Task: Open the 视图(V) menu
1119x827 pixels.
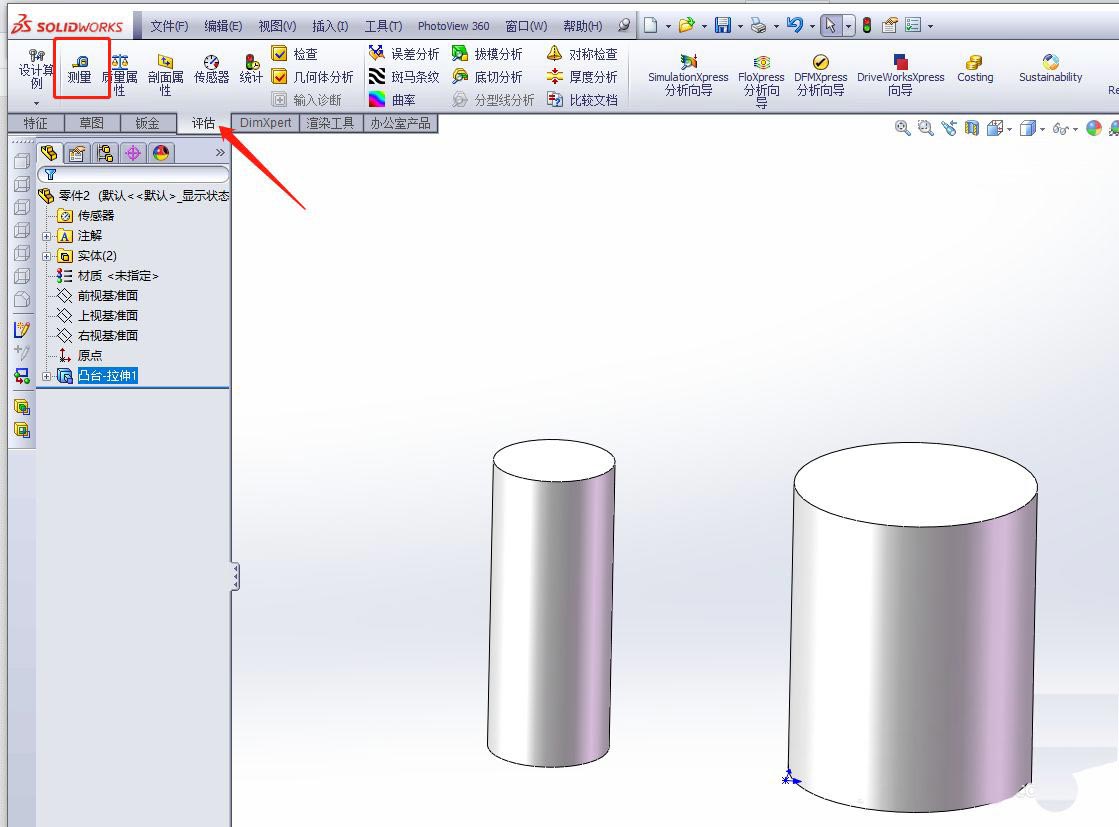Action: click(277, 26)
